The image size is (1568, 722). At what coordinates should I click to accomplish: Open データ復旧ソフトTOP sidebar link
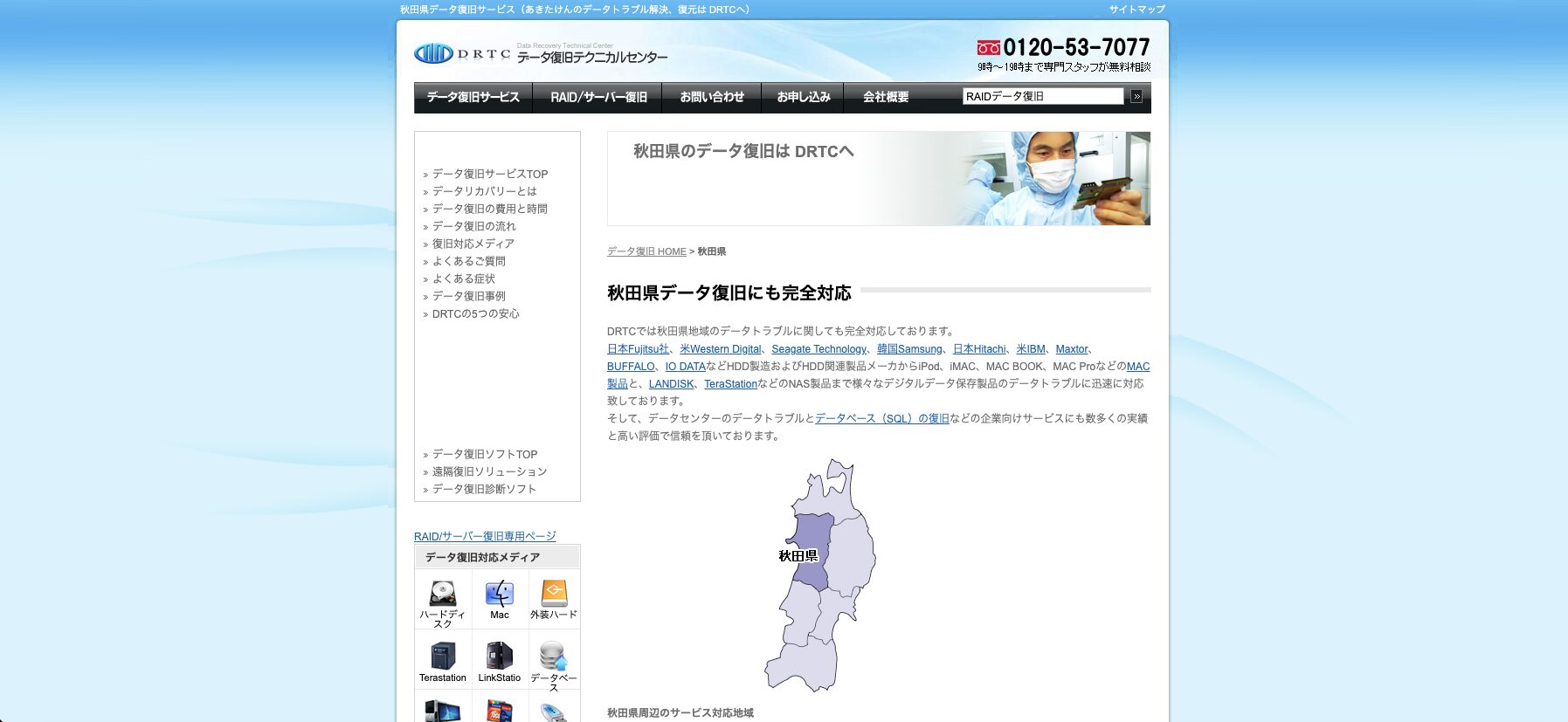tap(485, 454)
